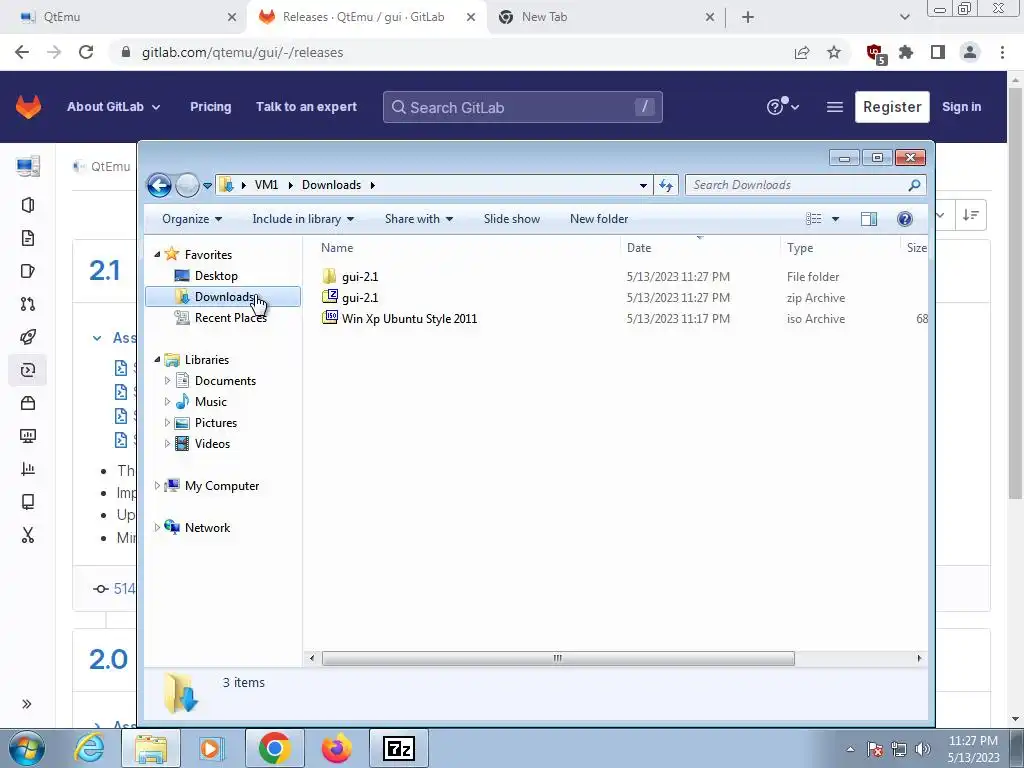This screenshot has width=1024, height=768.
Task: Select the gui-2.1 zip archive icon
Action: 330,297
